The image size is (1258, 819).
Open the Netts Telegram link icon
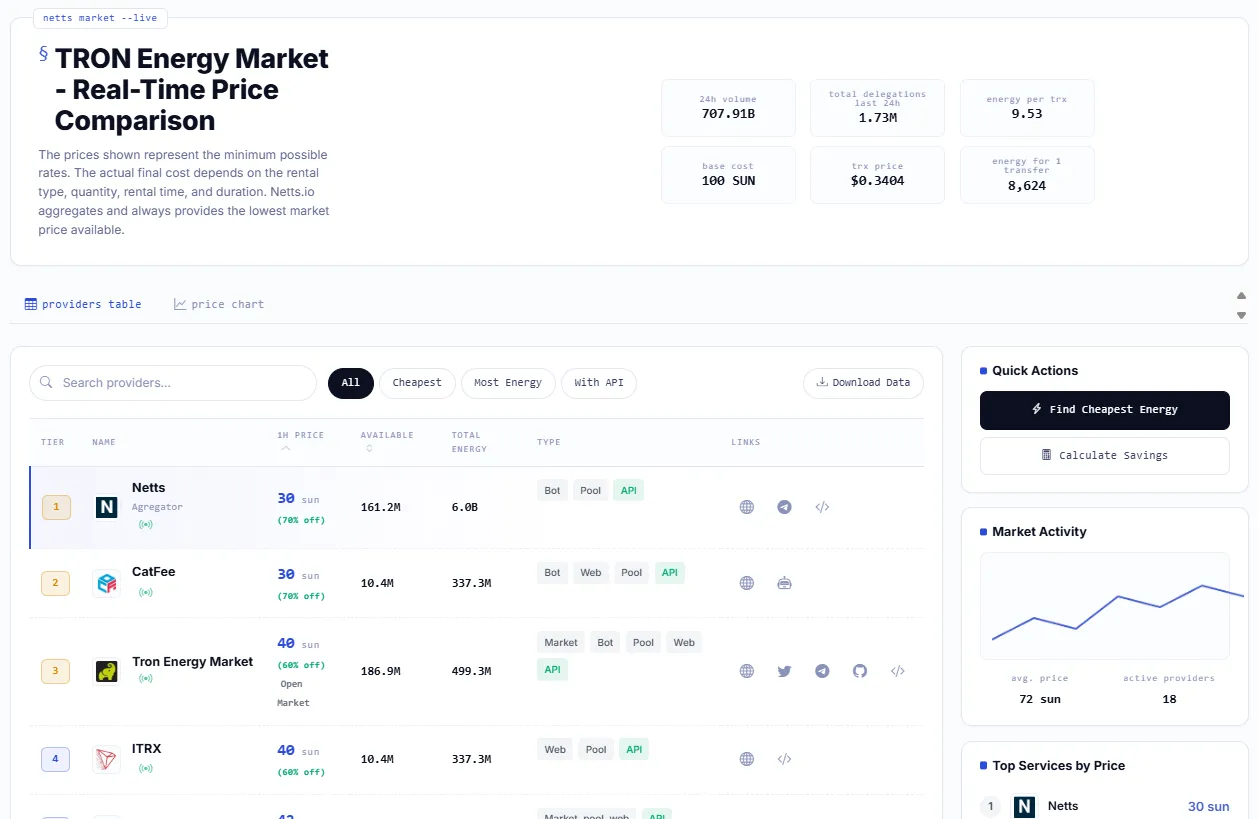coord(784,507)
